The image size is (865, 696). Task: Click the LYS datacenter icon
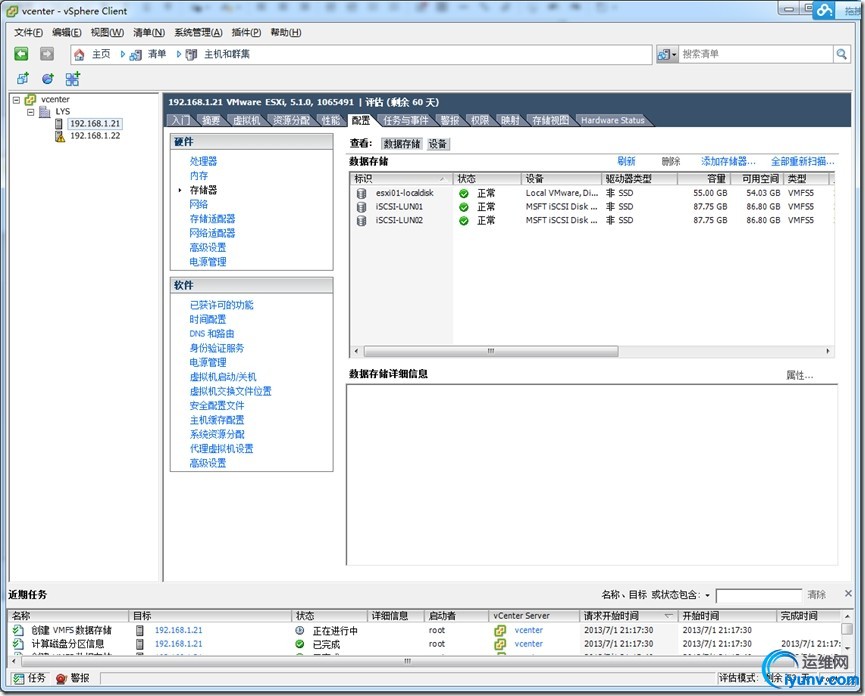45,112
